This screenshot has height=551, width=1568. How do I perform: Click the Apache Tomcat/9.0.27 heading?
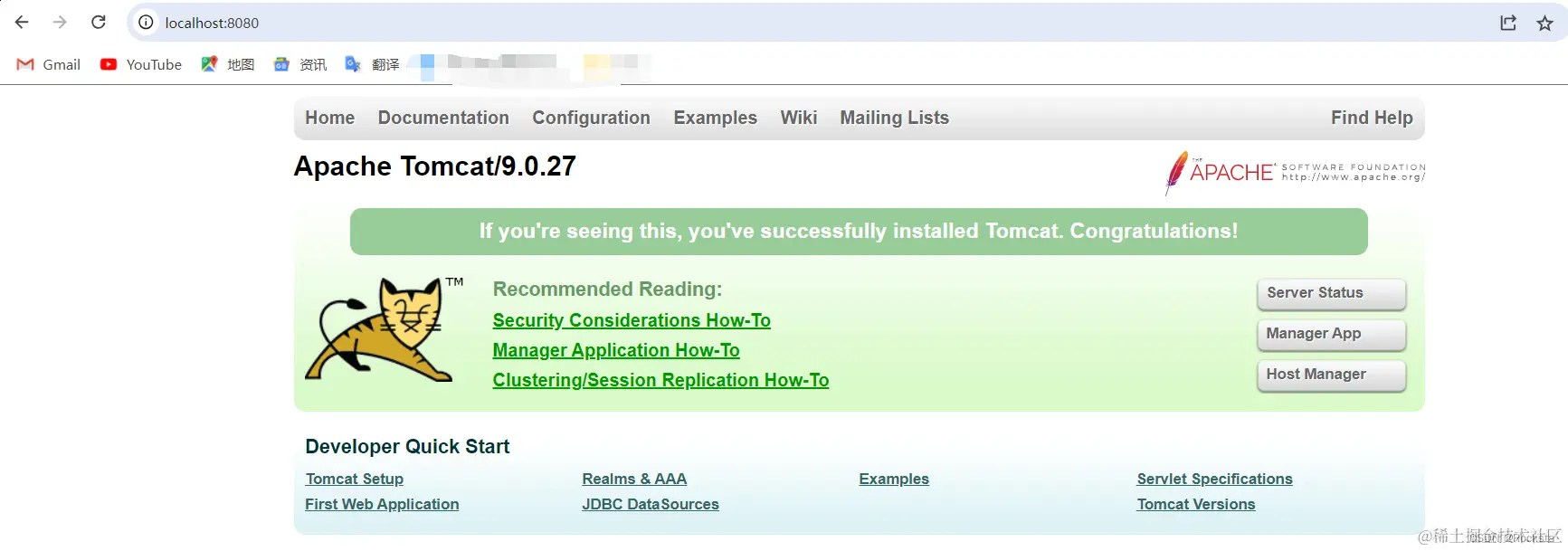(435, 166)
